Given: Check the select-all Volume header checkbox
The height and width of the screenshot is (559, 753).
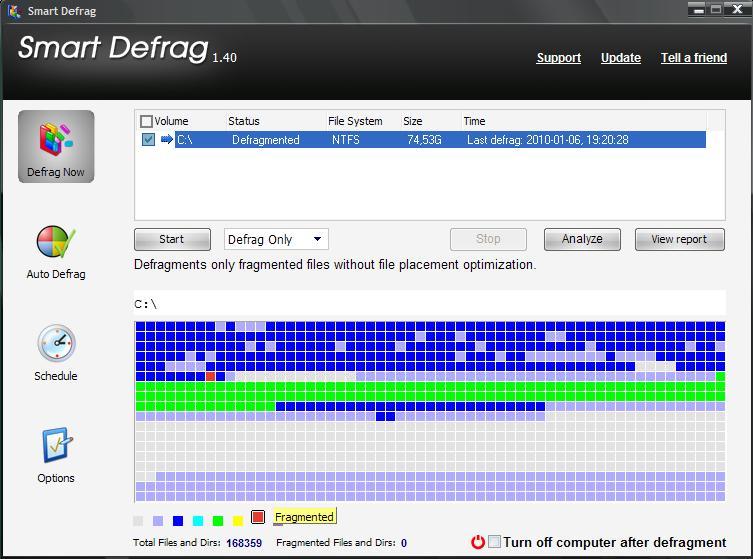Looking at the screenshot, I should [147, 121].
